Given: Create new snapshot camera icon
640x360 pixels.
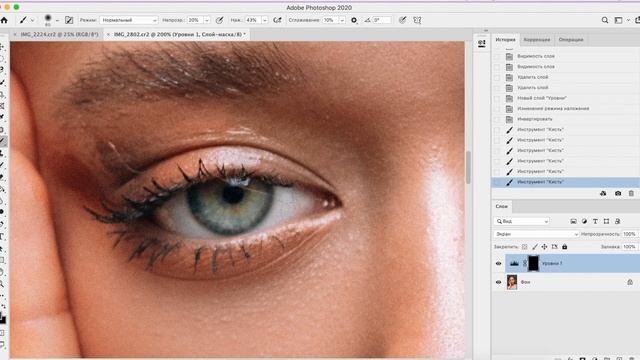Looking at the screenshot, I should pos(618,193).
